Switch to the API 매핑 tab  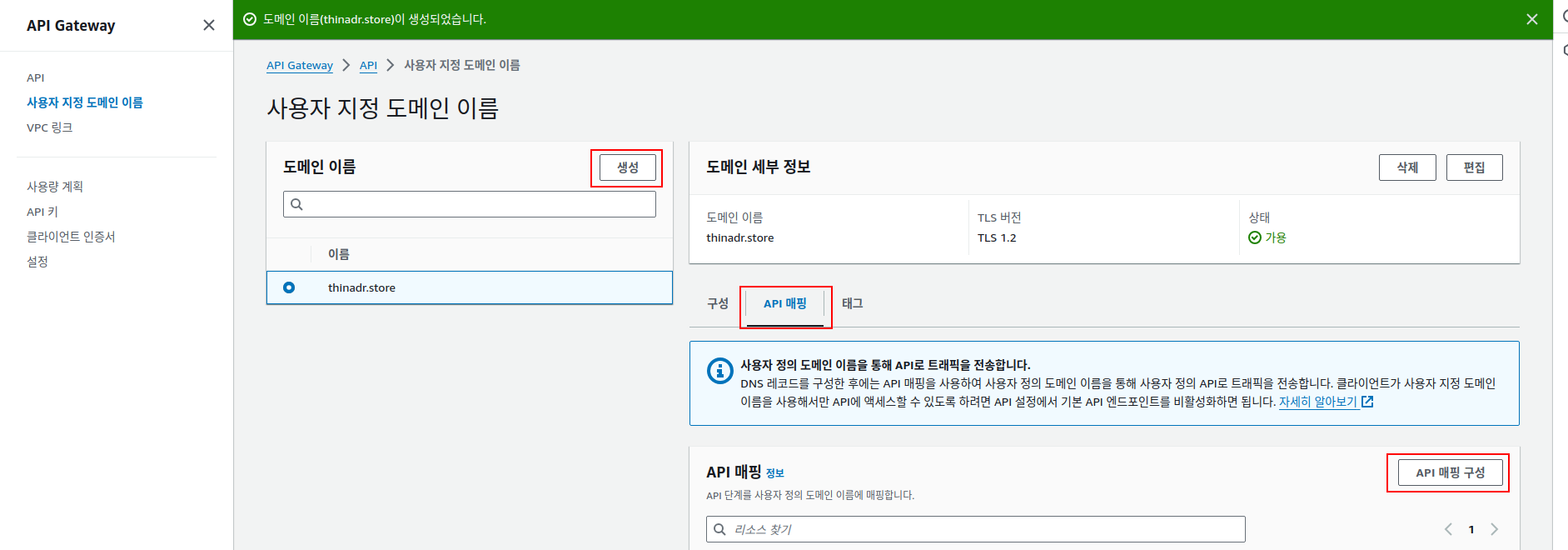[785, 304]
